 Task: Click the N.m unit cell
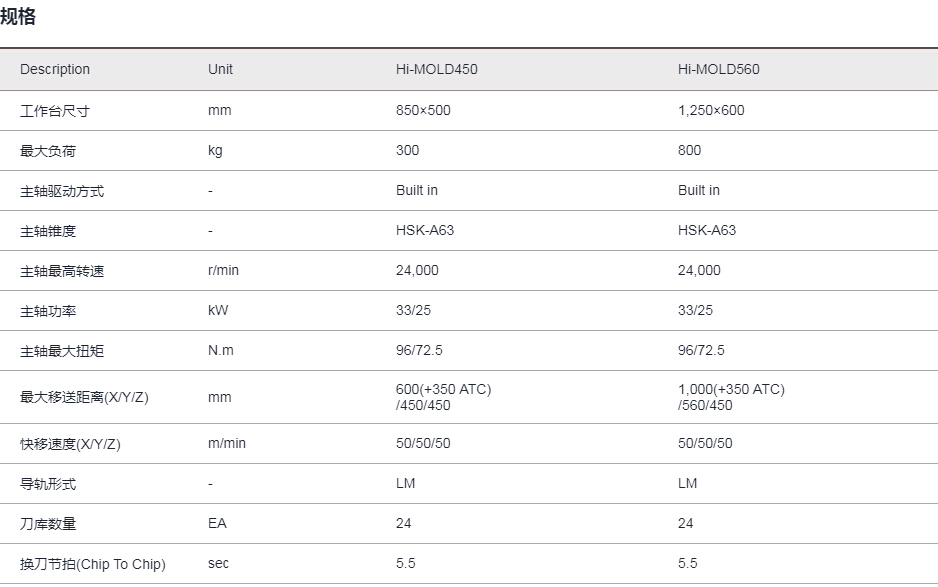point(221,351)
